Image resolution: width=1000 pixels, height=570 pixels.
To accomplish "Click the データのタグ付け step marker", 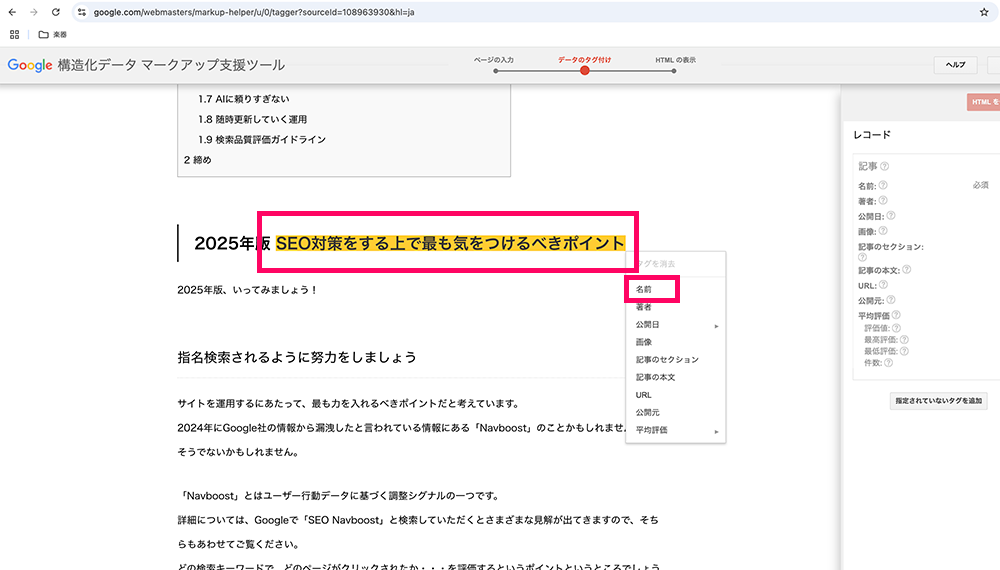I will (x=584, y=70).
